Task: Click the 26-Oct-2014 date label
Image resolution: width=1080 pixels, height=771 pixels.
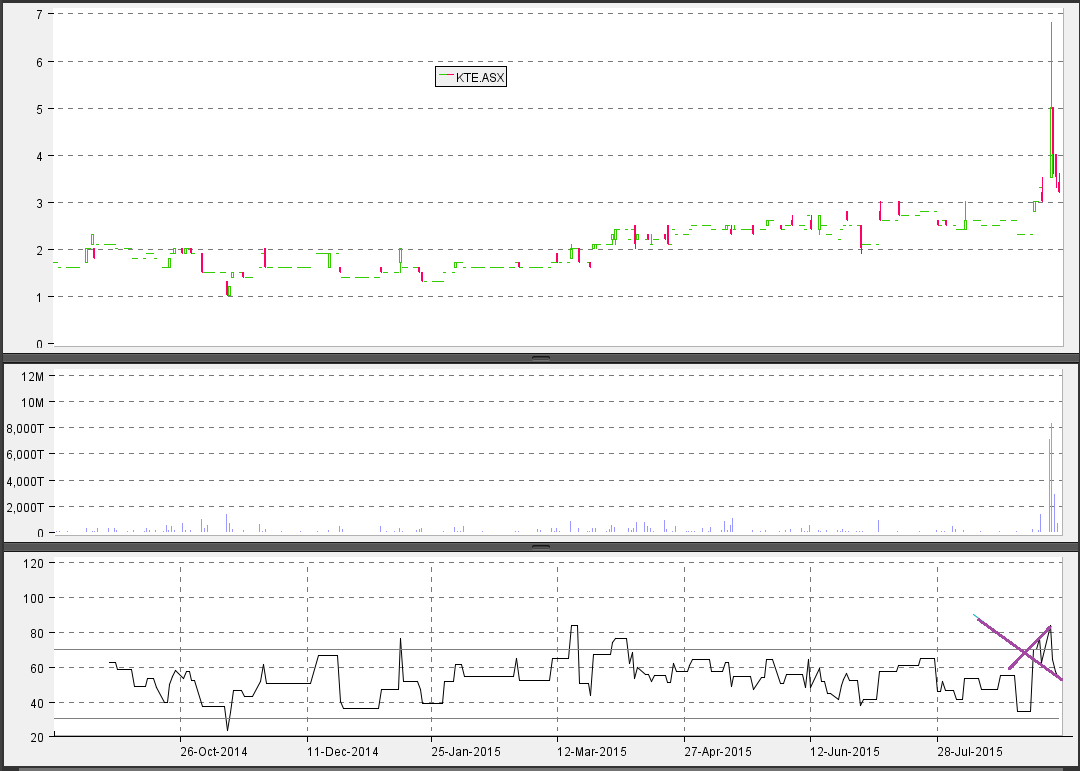Action: pyautogui.click(x=214, y=751)
